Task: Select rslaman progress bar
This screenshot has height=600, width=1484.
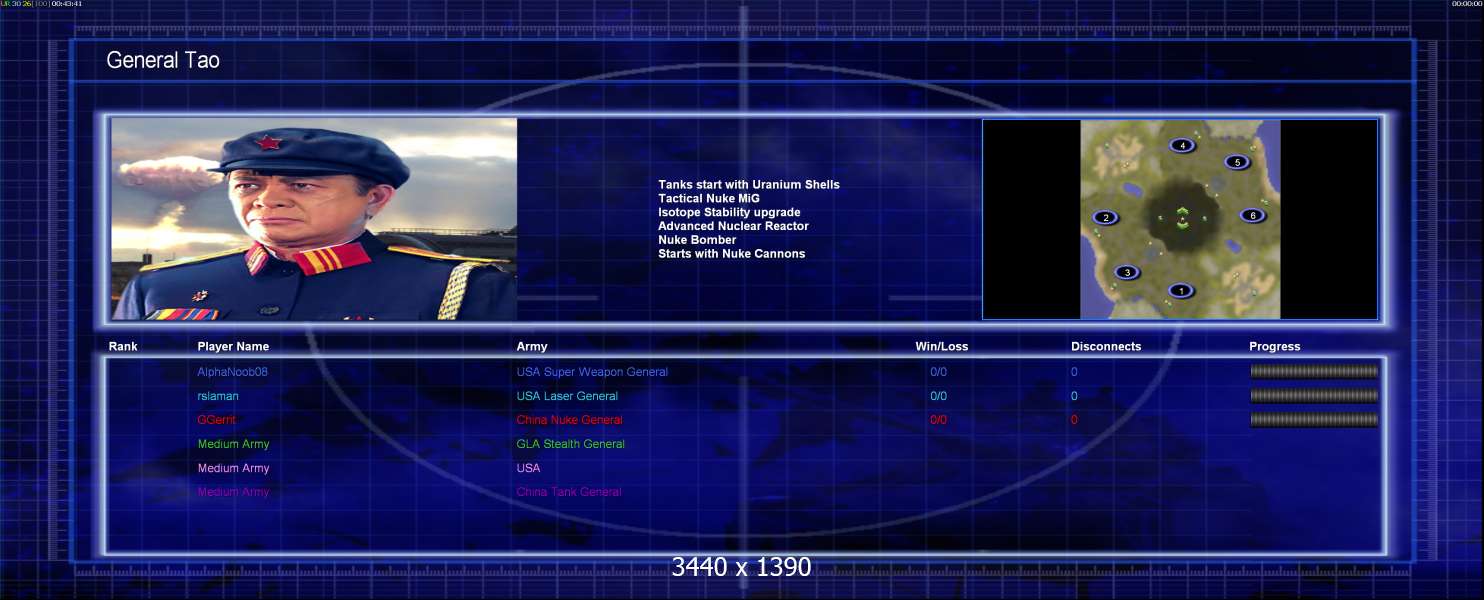Action: click(x=1314, y=395)
